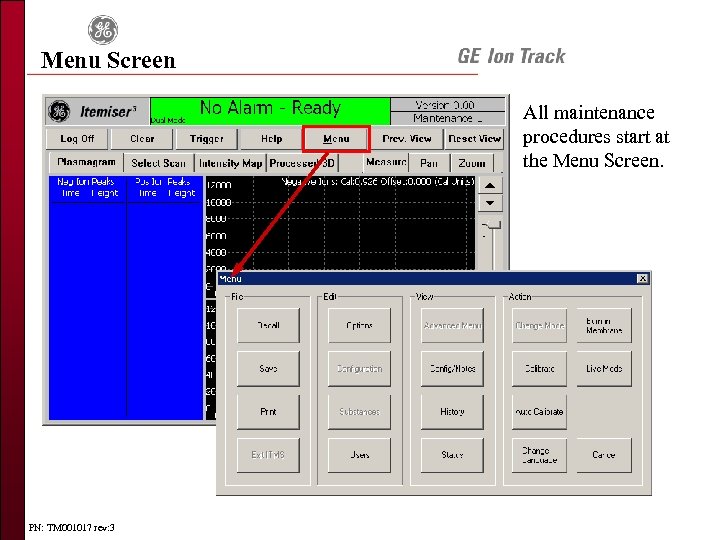720x540 pixels.
Task: Click the Advanced Menu button
Action: 452,325
